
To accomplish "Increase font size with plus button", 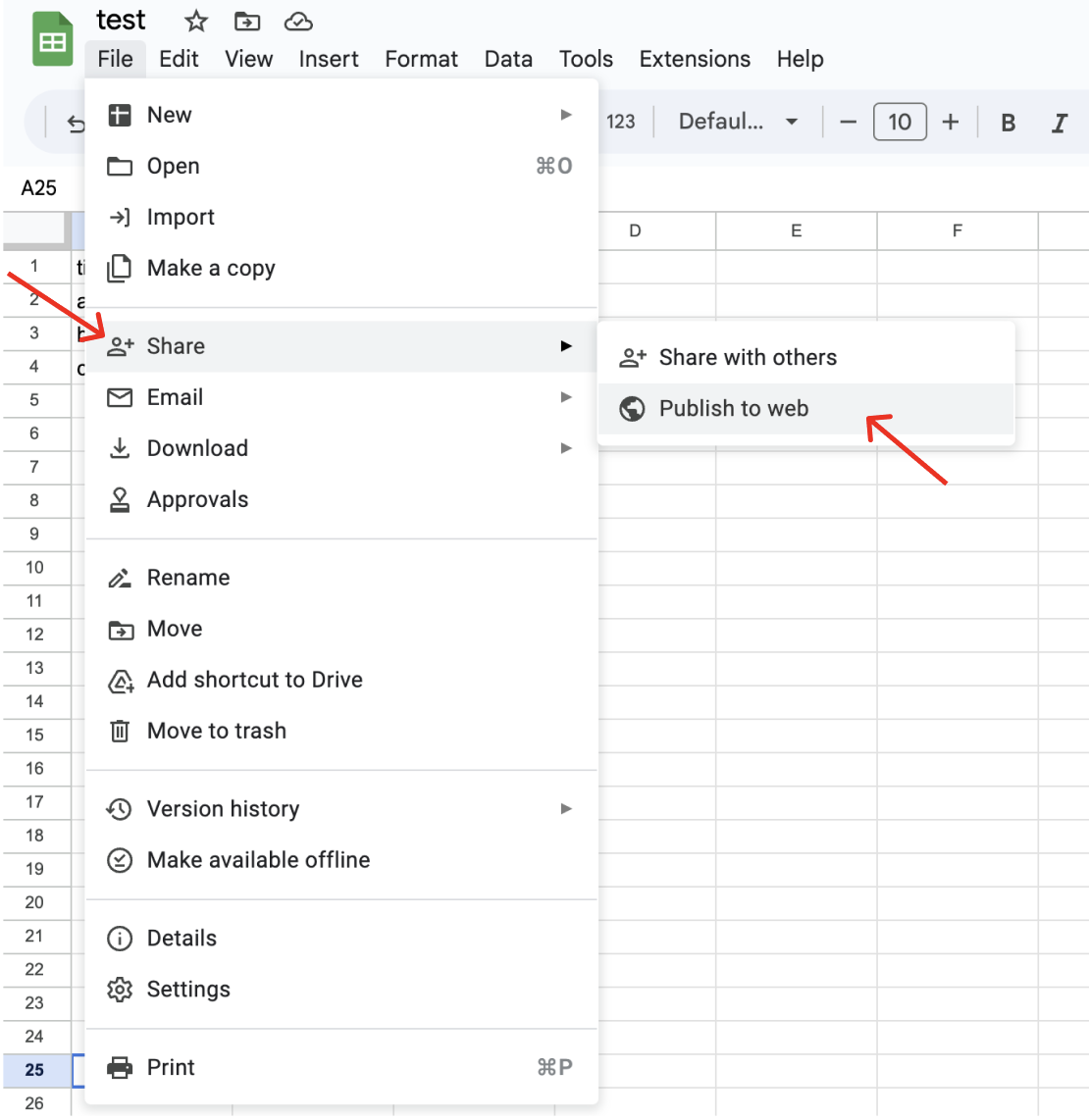I will tap(950, 123).
